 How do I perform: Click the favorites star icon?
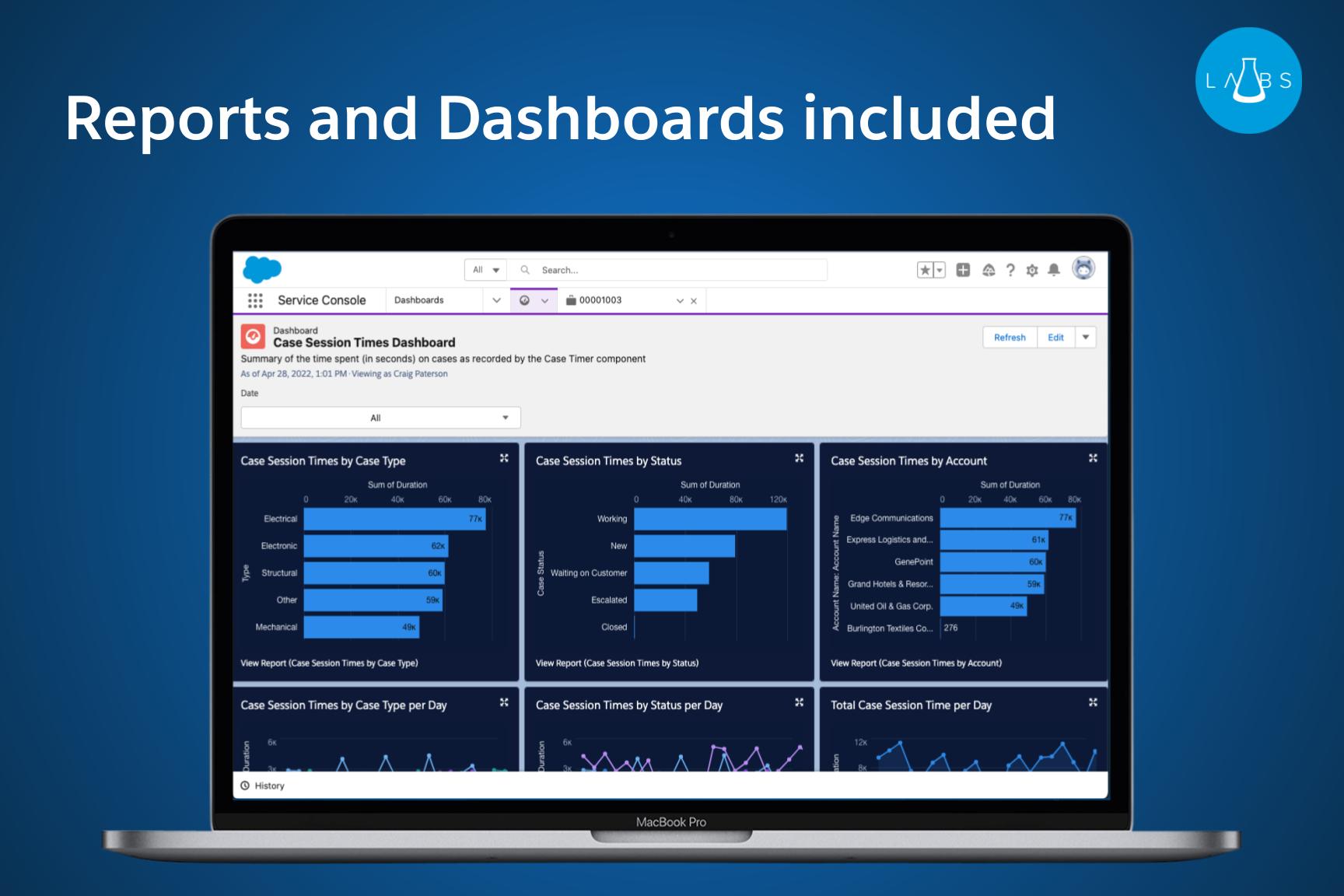coord(925,270)
